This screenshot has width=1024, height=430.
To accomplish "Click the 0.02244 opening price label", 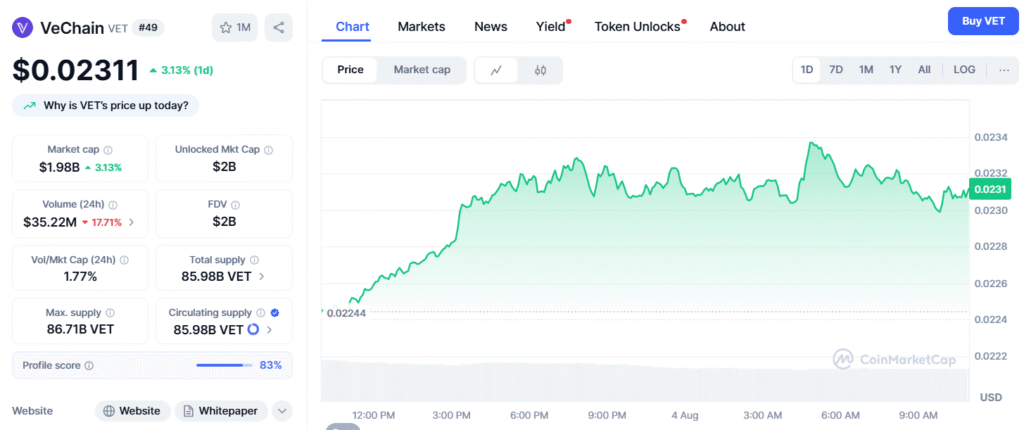I will pyautogui.click(x=346, y=312).
